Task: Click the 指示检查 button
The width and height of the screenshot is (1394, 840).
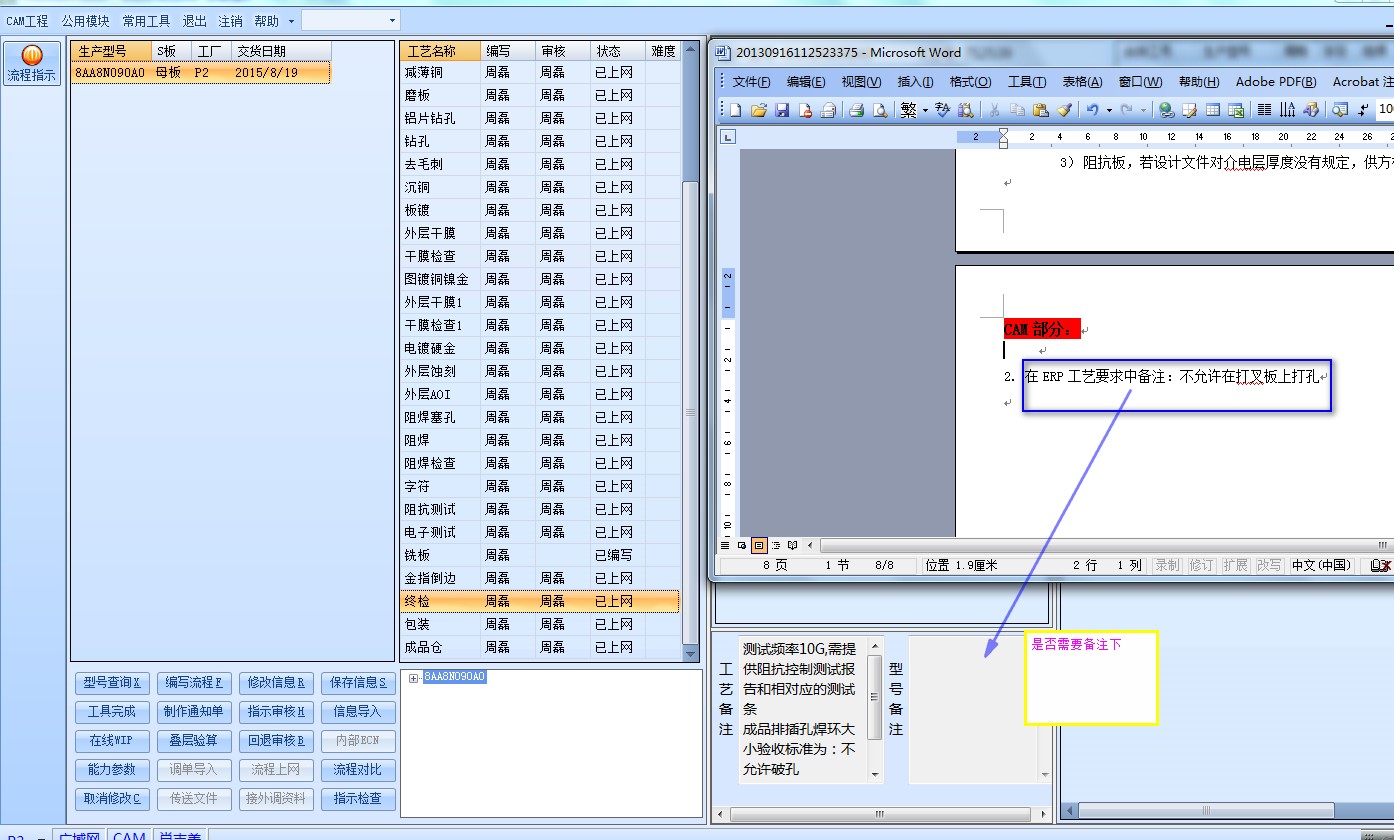Action: 358,799
